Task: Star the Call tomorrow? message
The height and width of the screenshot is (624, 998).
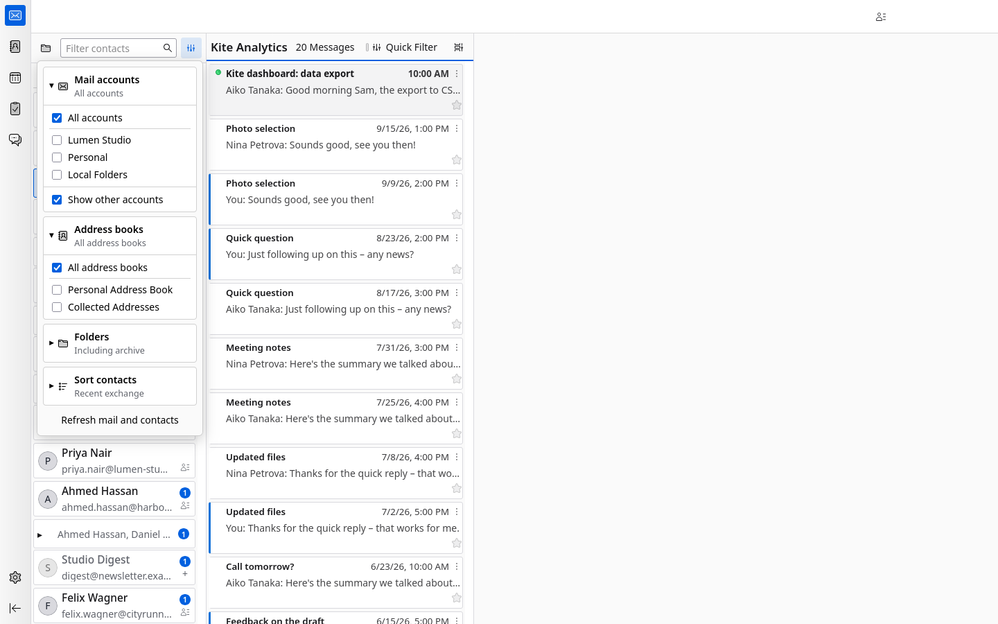Action: (456, 598)
